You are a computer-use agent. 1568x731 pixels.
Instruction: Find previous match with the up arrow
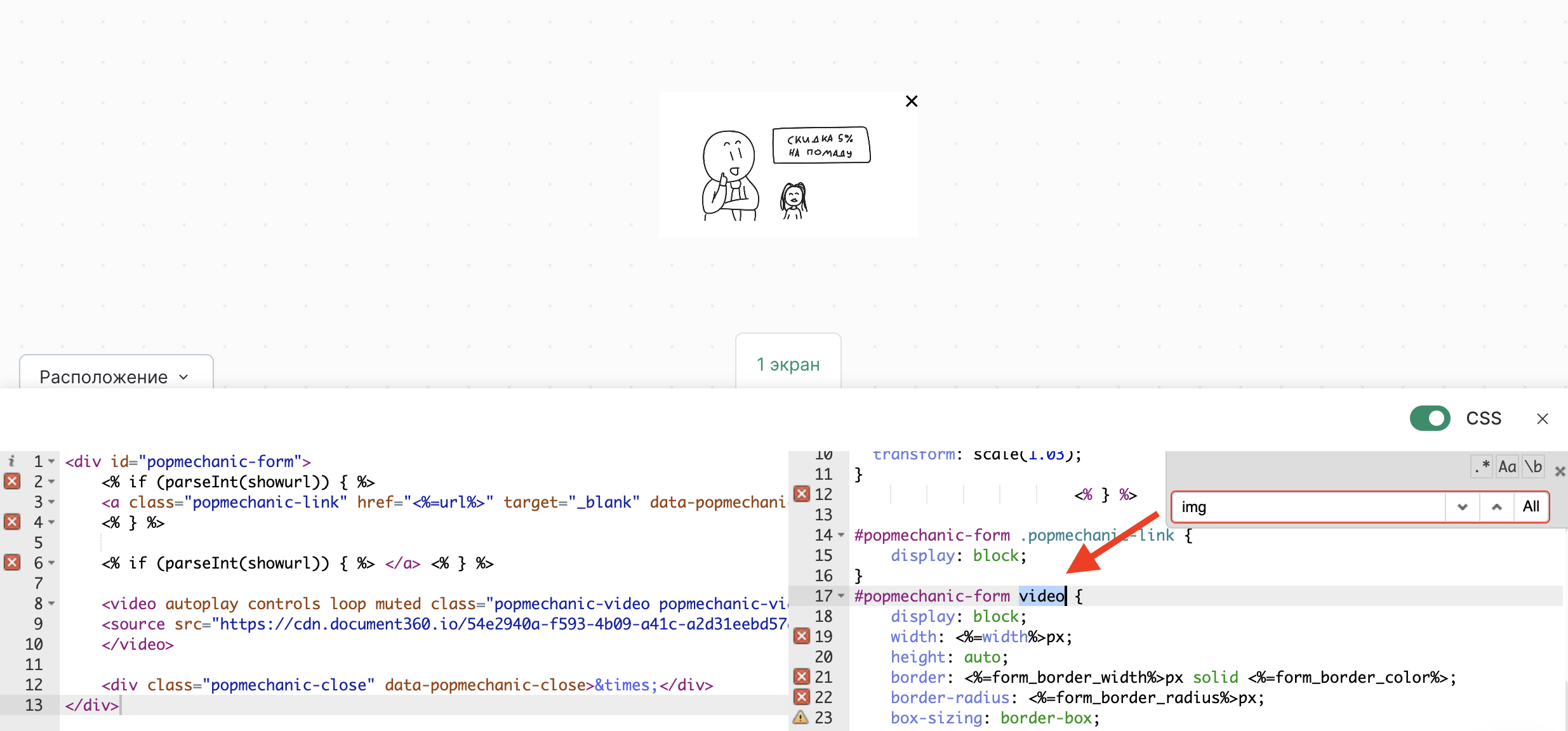point(1496,506)
